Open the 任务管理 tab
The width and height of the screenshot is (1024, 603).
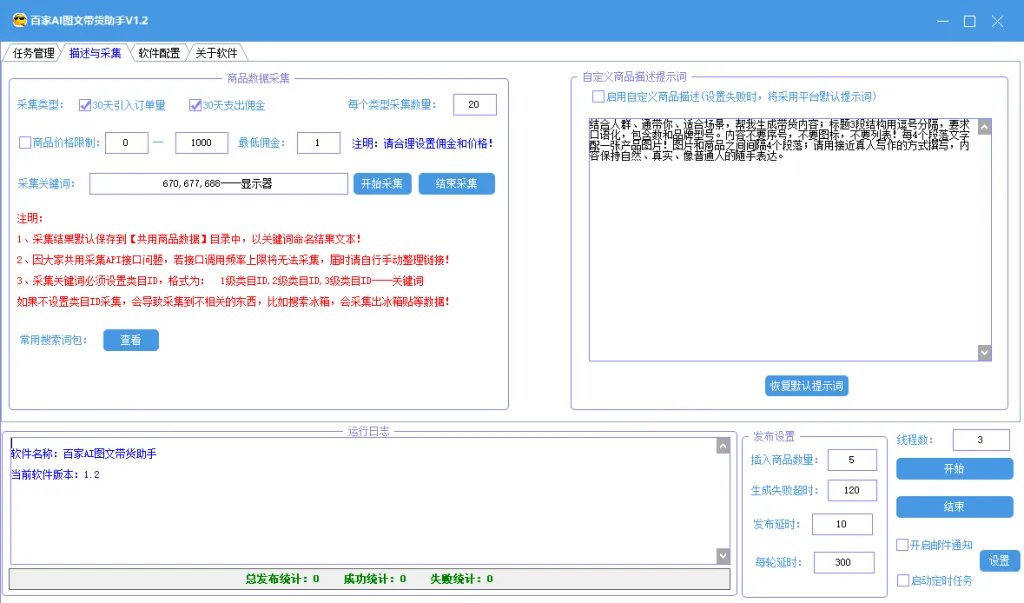tap(33, 53)
